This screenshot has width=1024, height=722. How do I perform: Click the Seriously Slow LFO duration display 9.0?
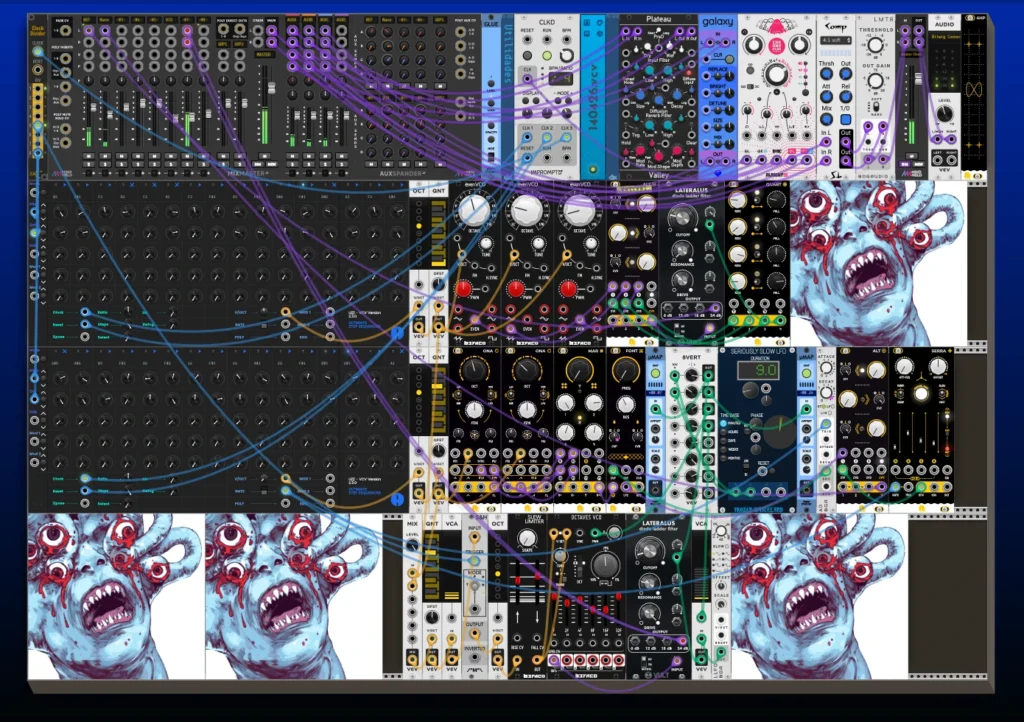click(x=758, y=371)
